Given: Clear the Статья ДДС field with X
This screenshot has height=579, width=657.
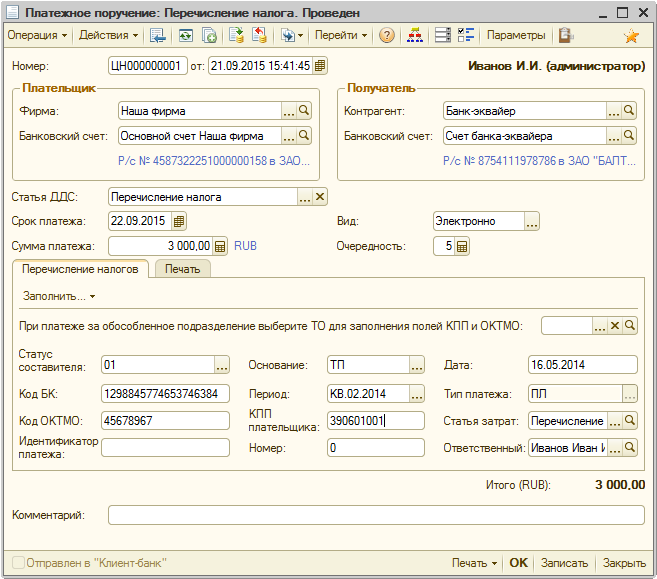Looking at the screenshot, I should click(x=320, y=197).
